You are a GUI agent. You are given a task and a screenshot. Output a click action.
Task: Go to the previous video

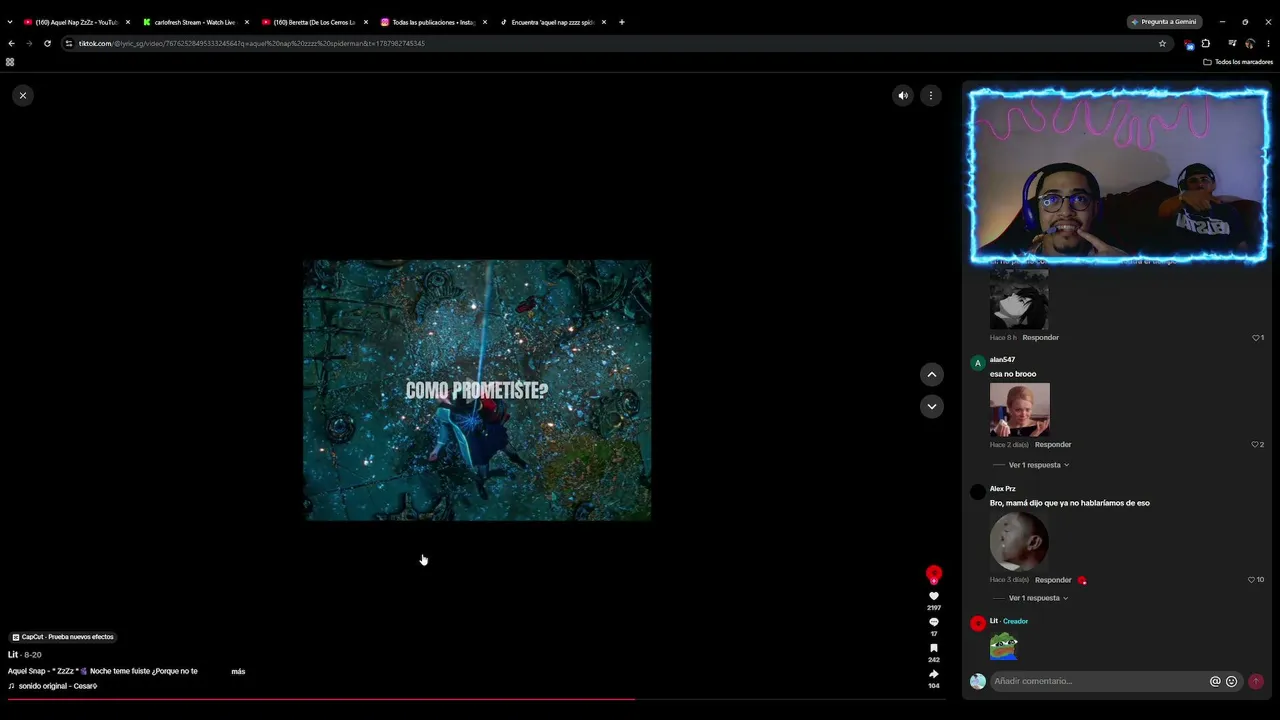[x=931, y=374]
